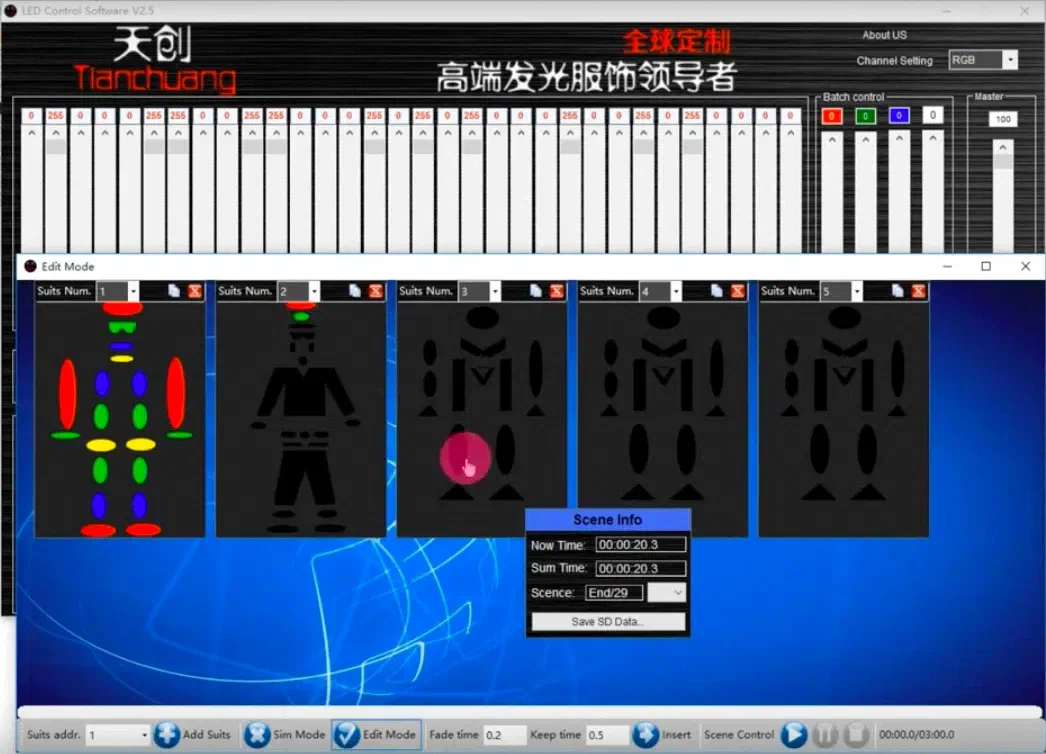The height and width of the screenshot is (754, 1046).
Task: Select blue Batch control swatch
Action: click(899, 115)
